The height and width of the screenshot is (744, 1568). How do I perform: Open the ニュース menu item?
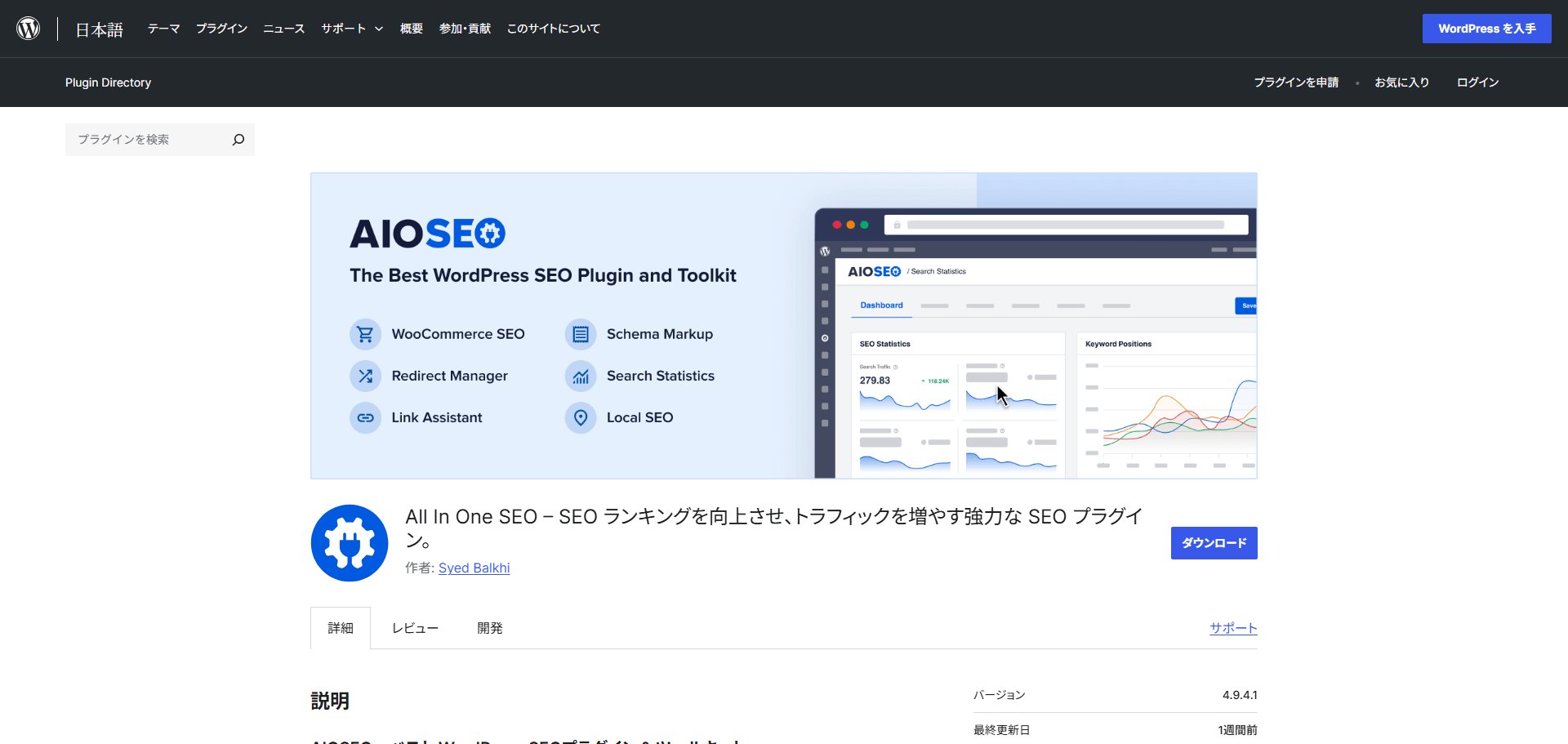[283, 29]
